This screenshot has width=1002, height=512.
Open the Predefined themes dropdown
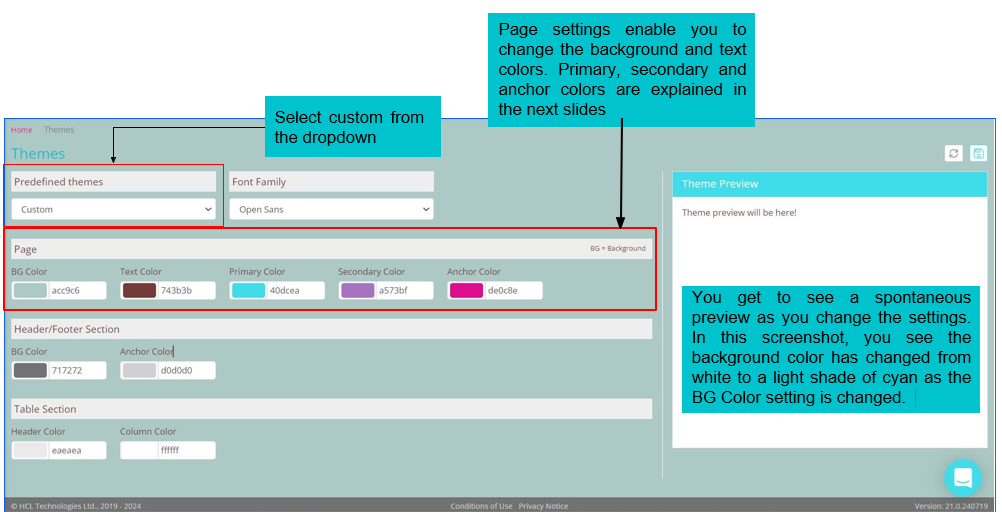[114, 209]
